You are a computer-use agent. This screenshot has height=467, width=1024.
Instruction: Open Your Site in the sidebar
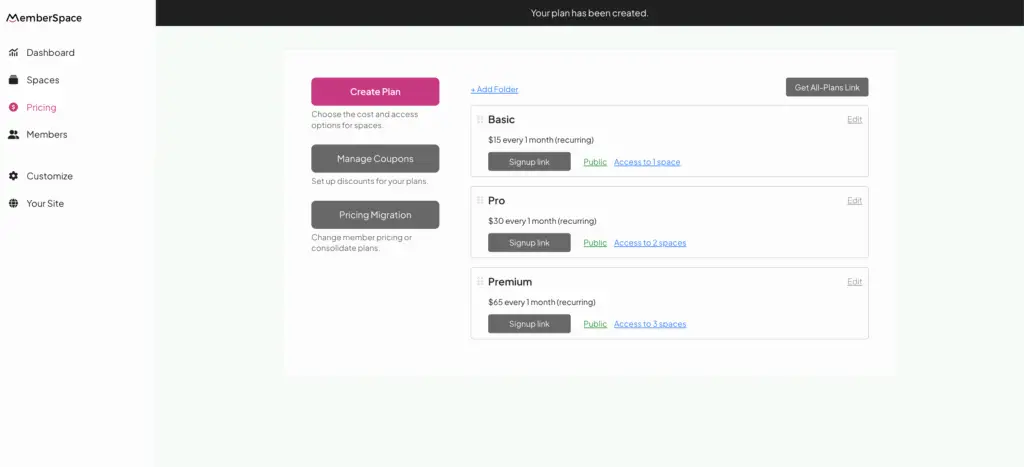point(45,204)
